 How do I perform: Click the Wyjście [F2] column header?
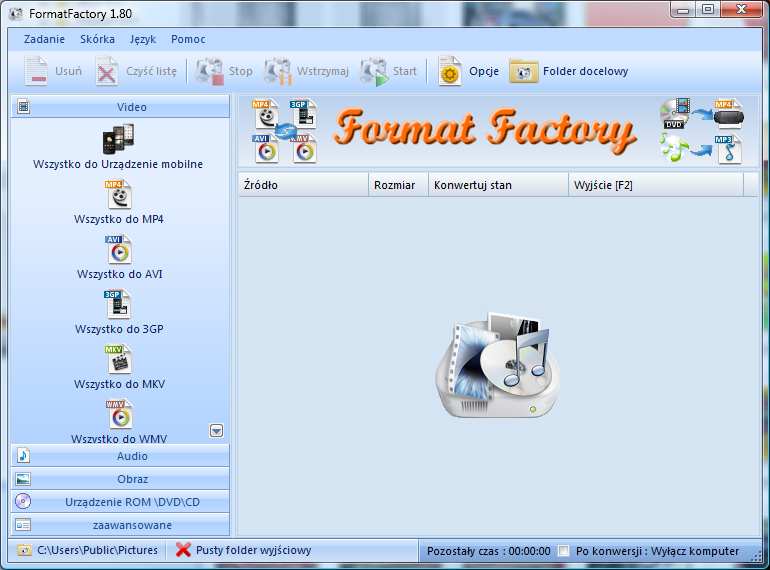[x=656, y=185]
